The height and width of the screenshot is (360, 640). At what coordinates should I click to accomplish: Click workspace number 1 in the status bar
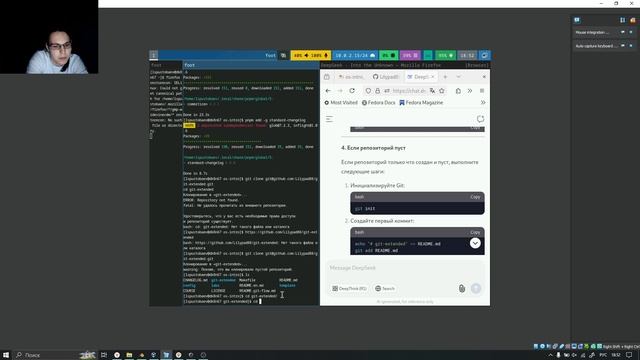pos(153,55)
